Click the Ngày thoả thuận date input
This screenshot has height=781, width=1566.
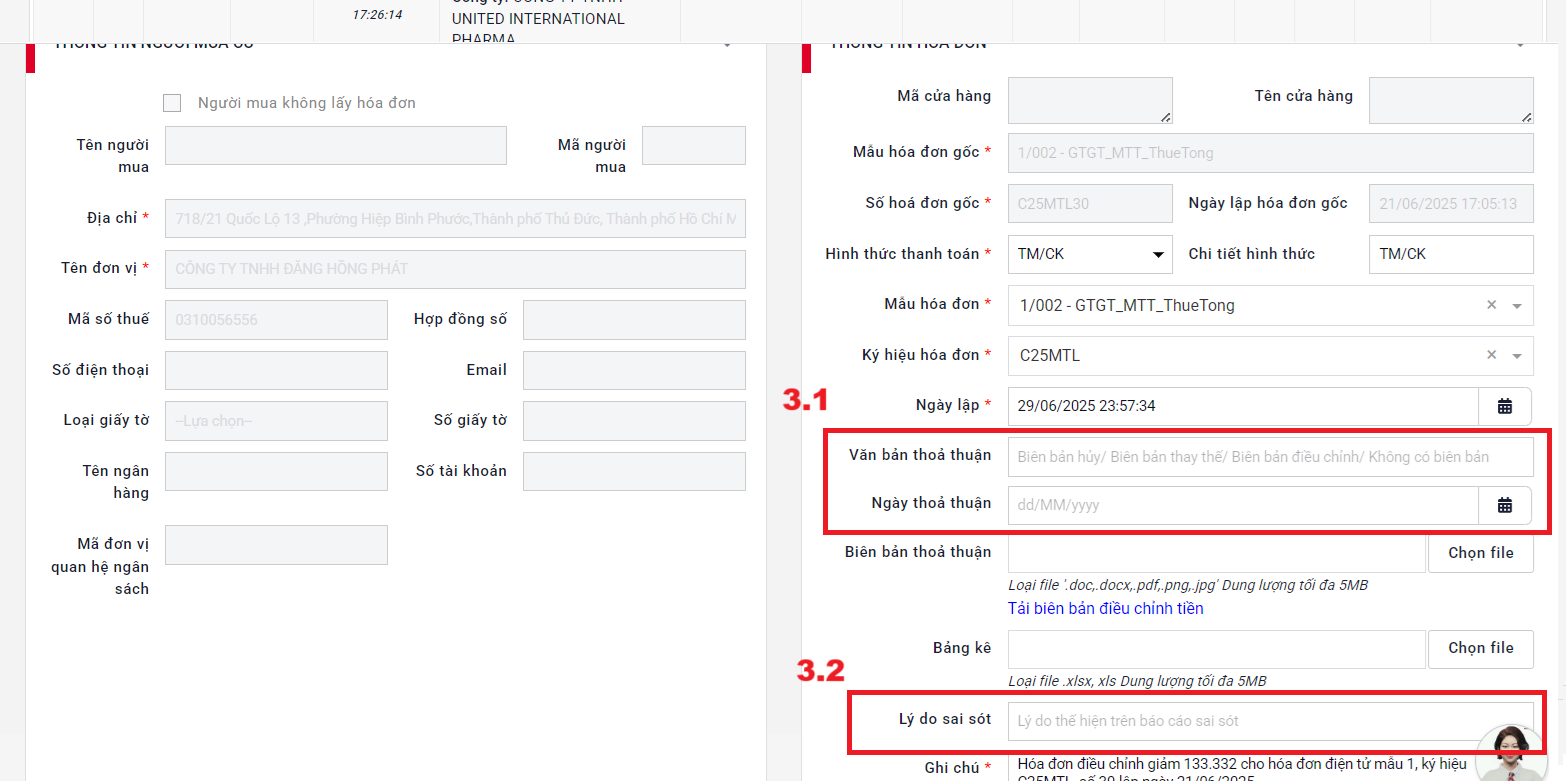(x=1242, y=505)
